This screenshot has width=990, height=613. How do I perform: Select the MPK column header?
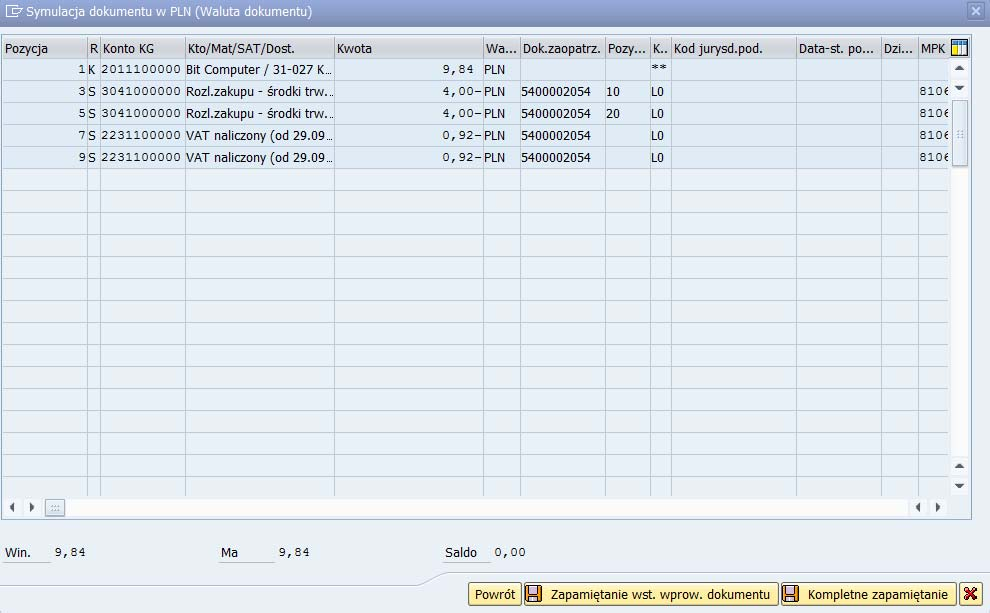[933, 49]
